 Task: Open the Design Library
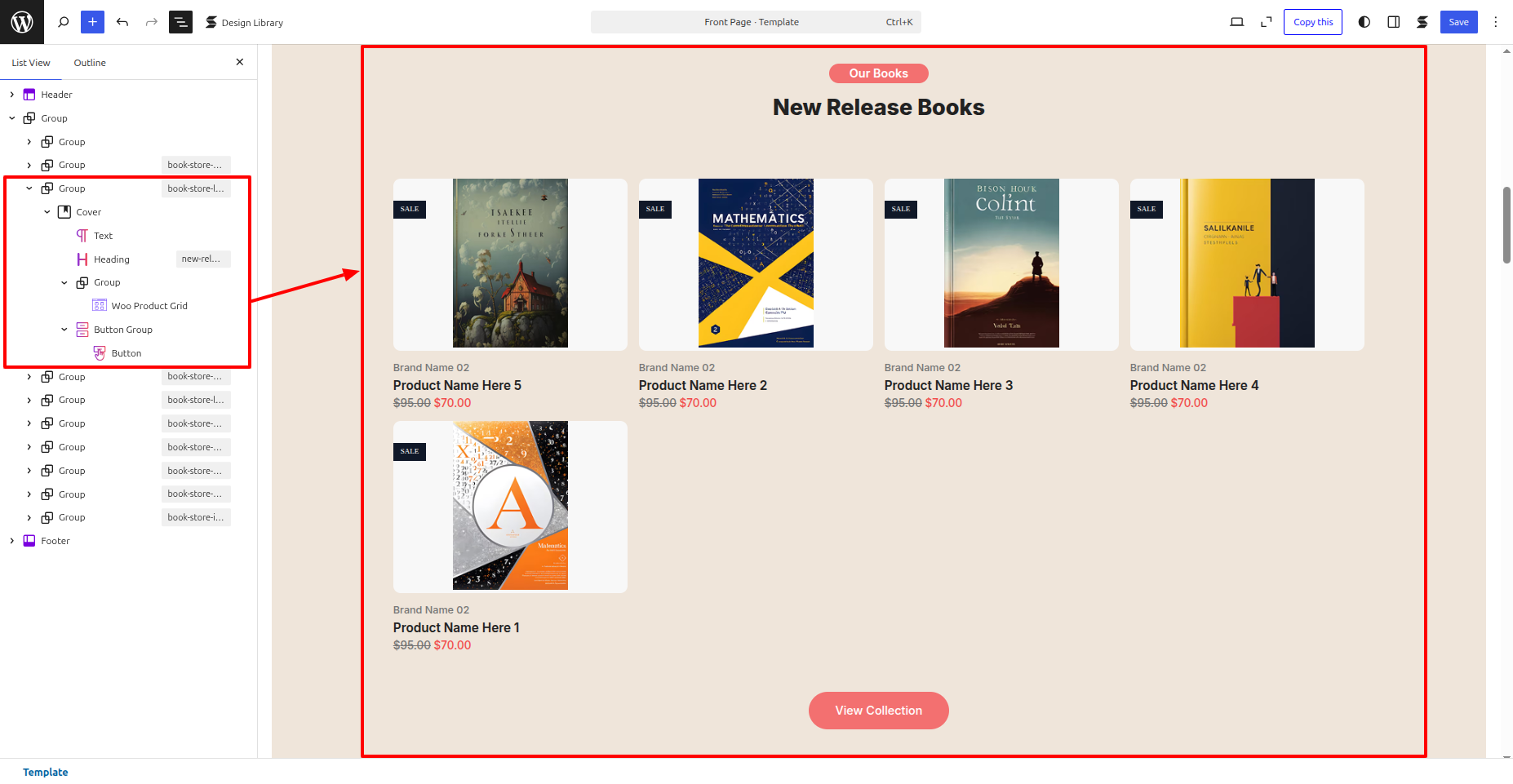pyautogui.click(x=244, y=23)
